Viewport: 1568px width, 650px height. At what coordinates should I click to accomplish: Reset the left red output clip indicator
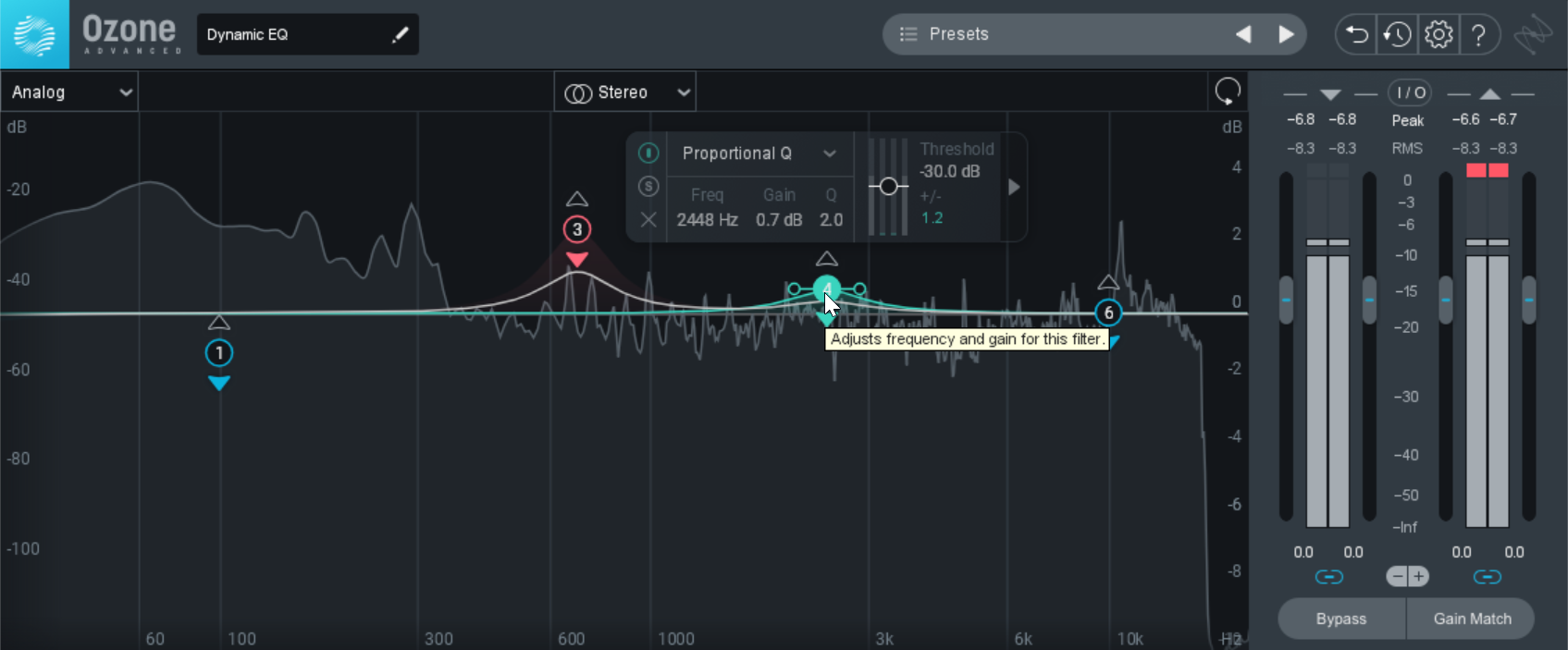click(1476, 170)
